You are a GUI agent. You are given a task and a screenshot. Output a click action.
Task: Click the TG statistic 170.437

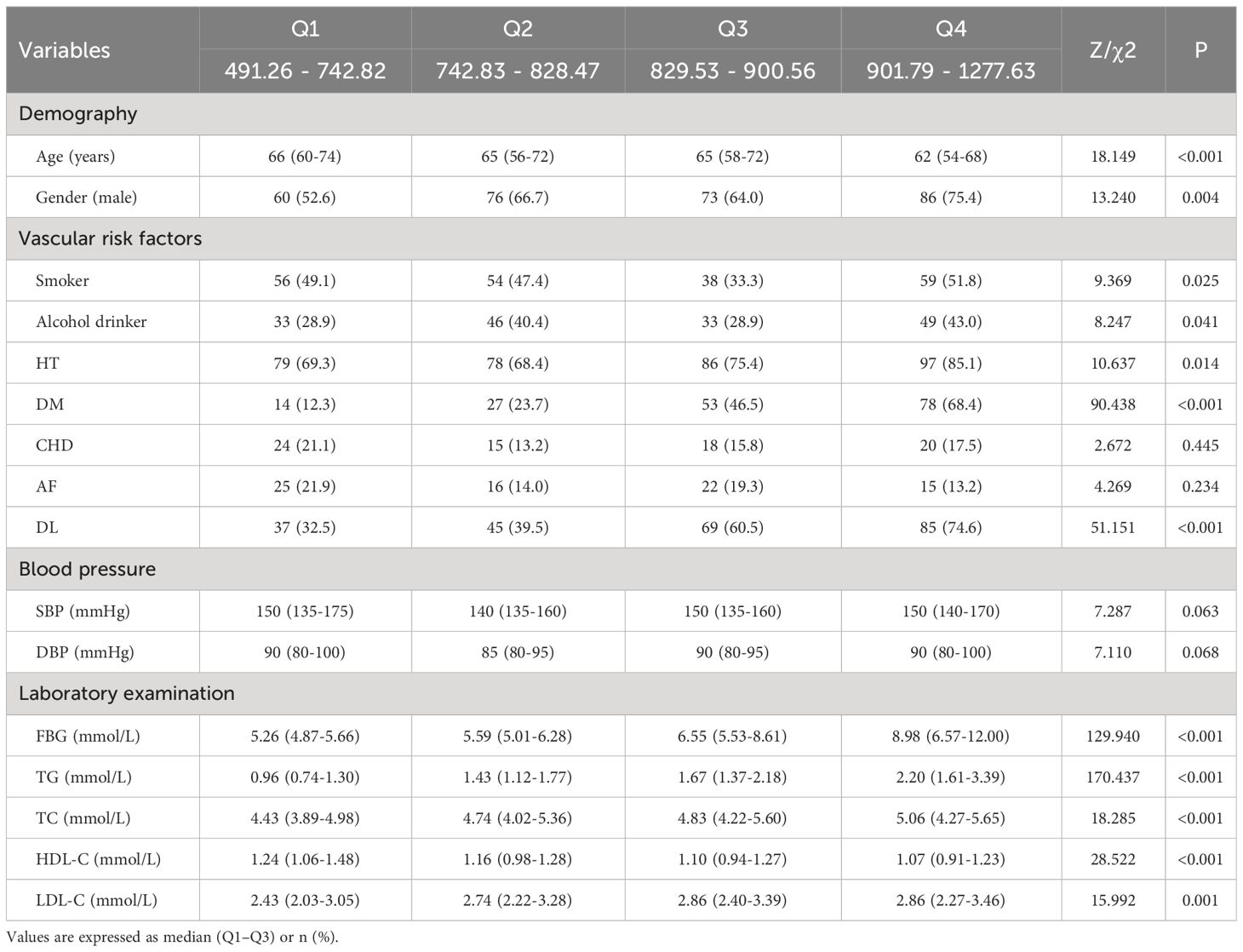[1113, 777]
